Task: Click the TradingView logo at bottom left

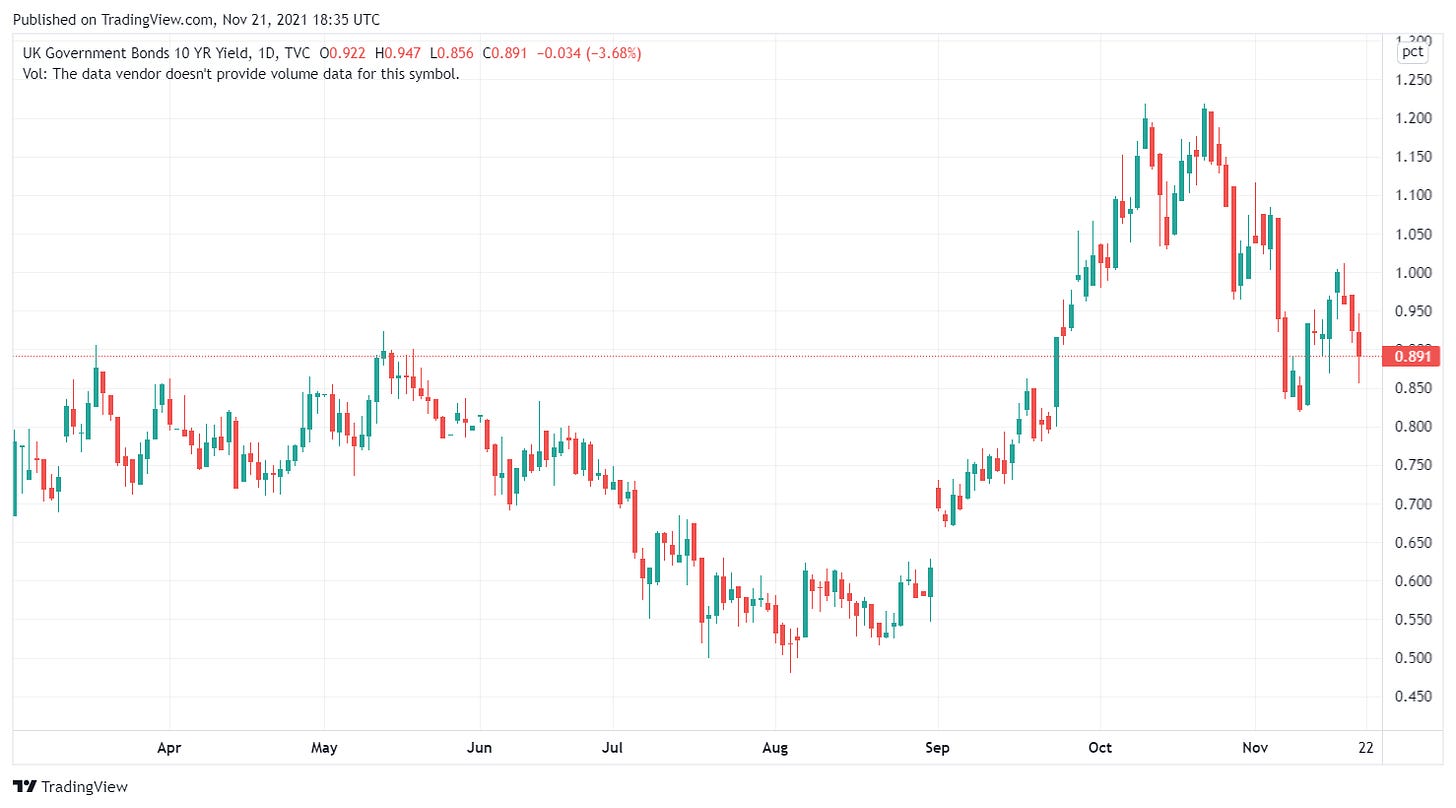Action: pyautogui.click(x=70, y=787)
